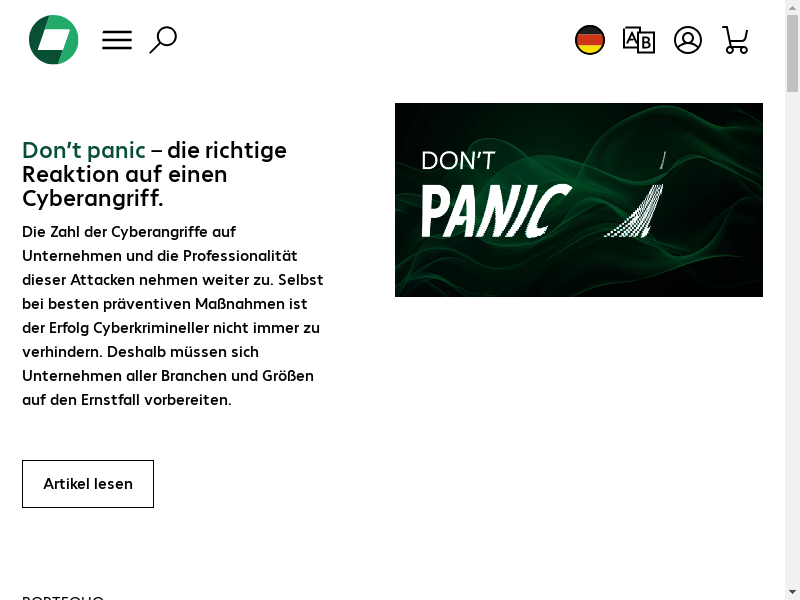The image size is (800, 600).
Task: Click the empty scrollbar track below thumb
Action: [x=792, y=337]
